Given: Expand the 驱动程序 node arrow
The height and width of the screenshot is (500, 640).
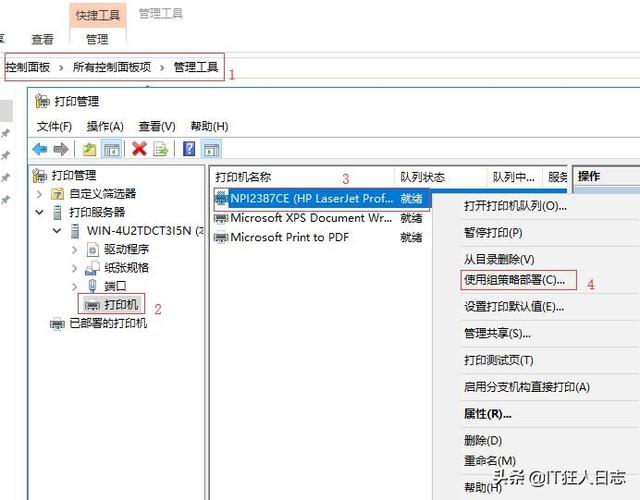Looking at the screenshot, I should (75, 249).
